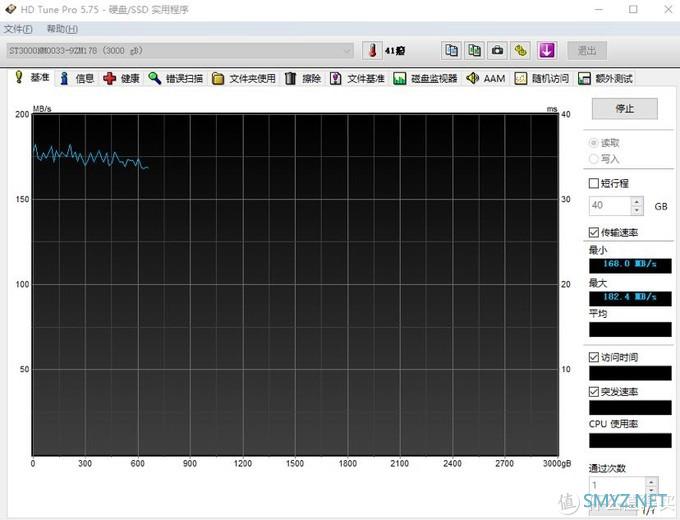Open options via yellow gears icon
The height and width of the screenshot is (520, 680).
coord(520,51)
